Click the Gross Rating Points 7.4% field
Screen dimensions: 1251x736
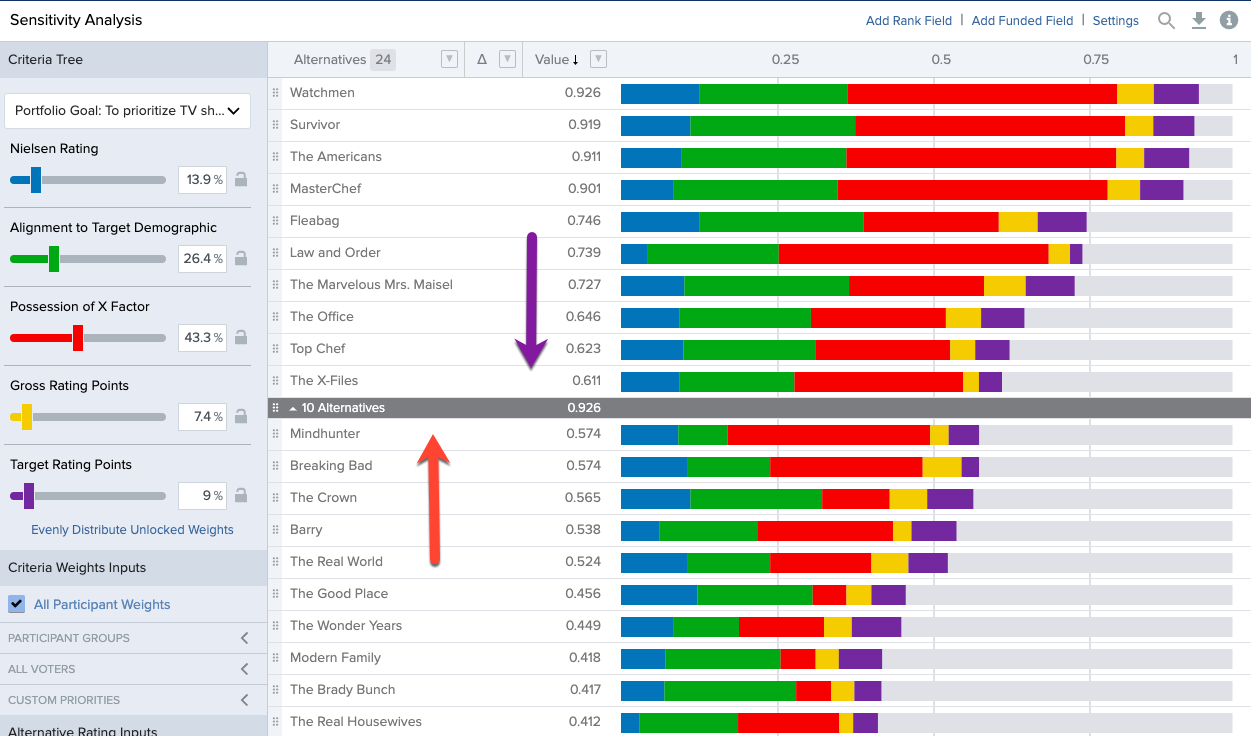click(202, 417)
